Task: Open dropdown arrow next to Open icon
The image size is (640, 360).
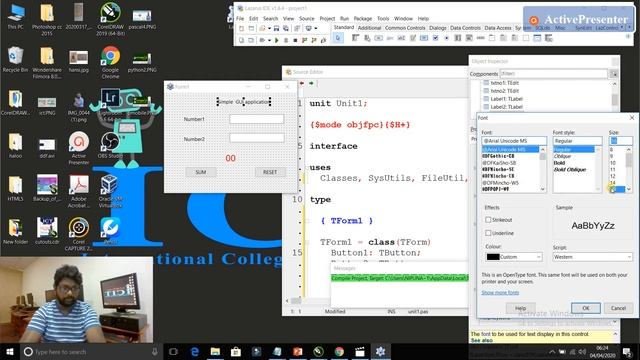Action: tap(269, 28)
